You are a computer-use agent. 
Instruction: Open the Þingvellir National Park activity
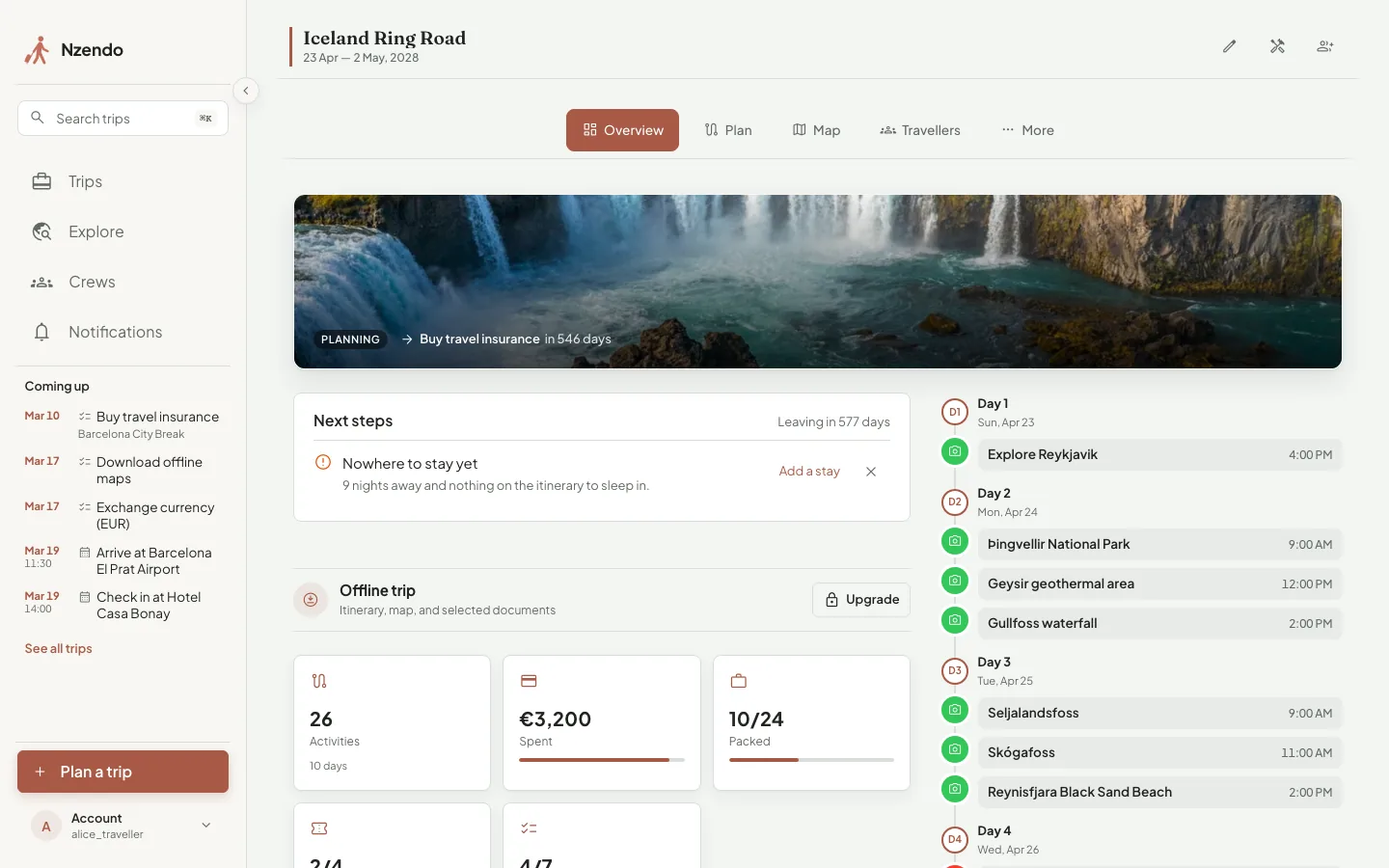pyautogui.click(x=1159, y=545)
